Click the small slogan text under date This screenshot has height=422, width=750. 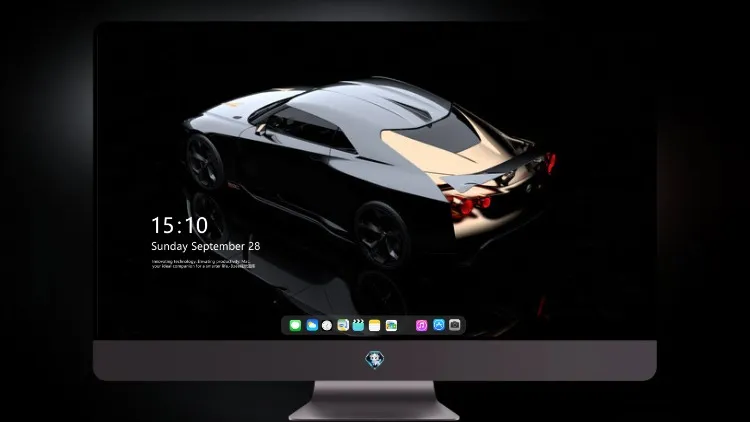[203, 264]
